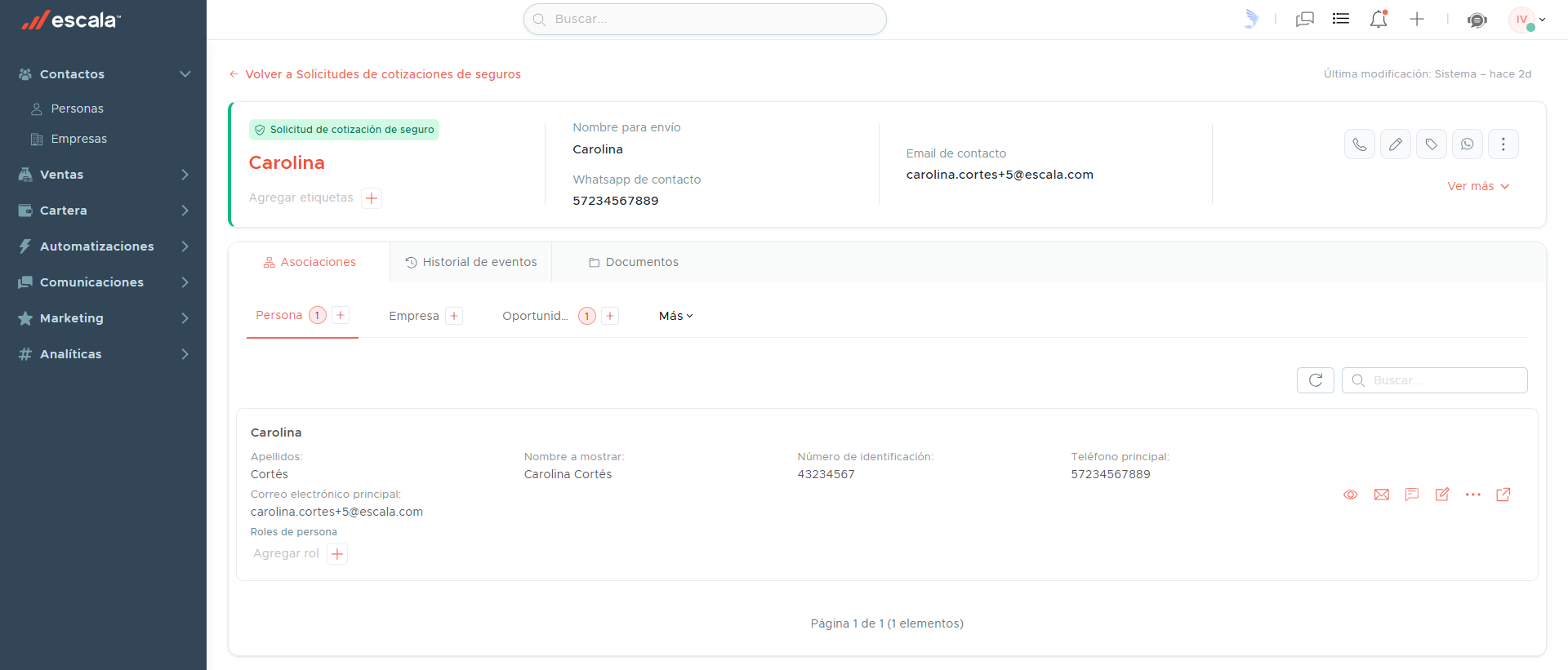Screen dimensions: 1568x670
Task: Open Empresas in sidebar
Action: (79, 139)
